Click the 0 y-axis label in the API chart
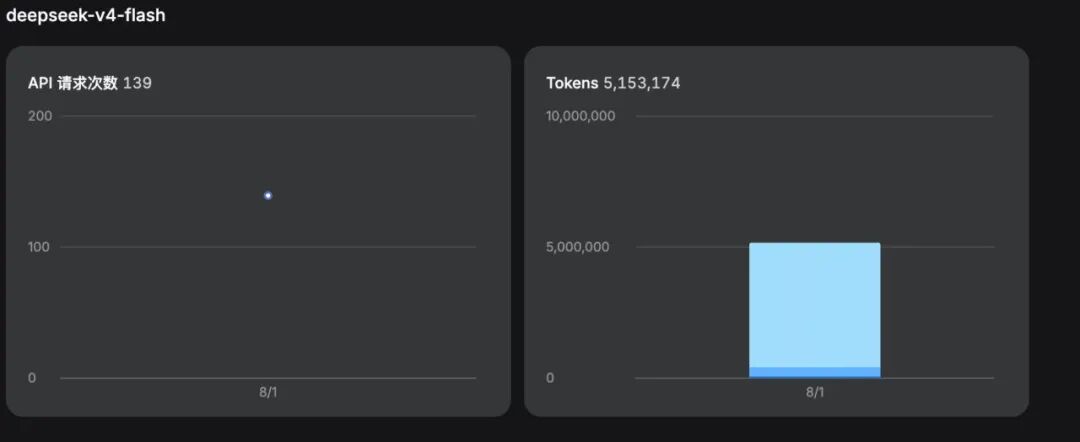This screenshot has width=1080, height=442. (x=32, y=378)
